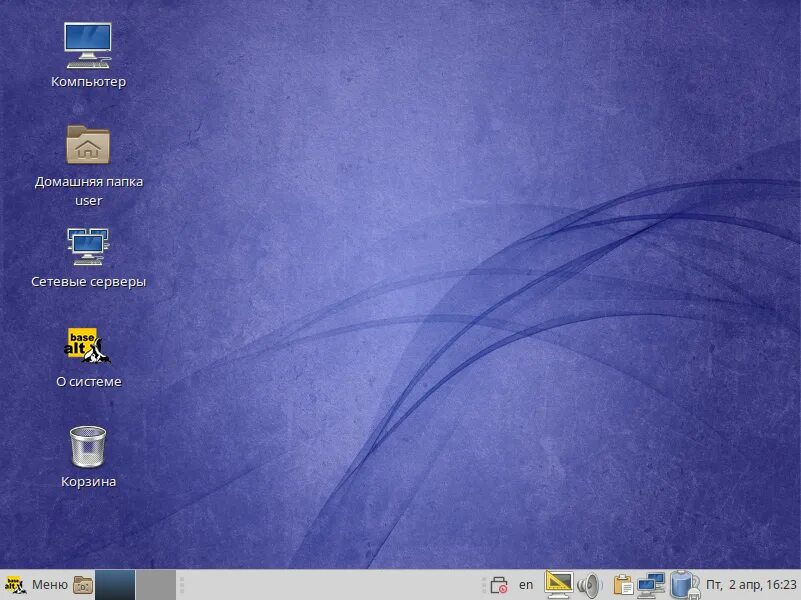The image size is (801, 600).
Task: Click the clock showing Пт, 2 апр, 16:23
Action: coord(751,585)
